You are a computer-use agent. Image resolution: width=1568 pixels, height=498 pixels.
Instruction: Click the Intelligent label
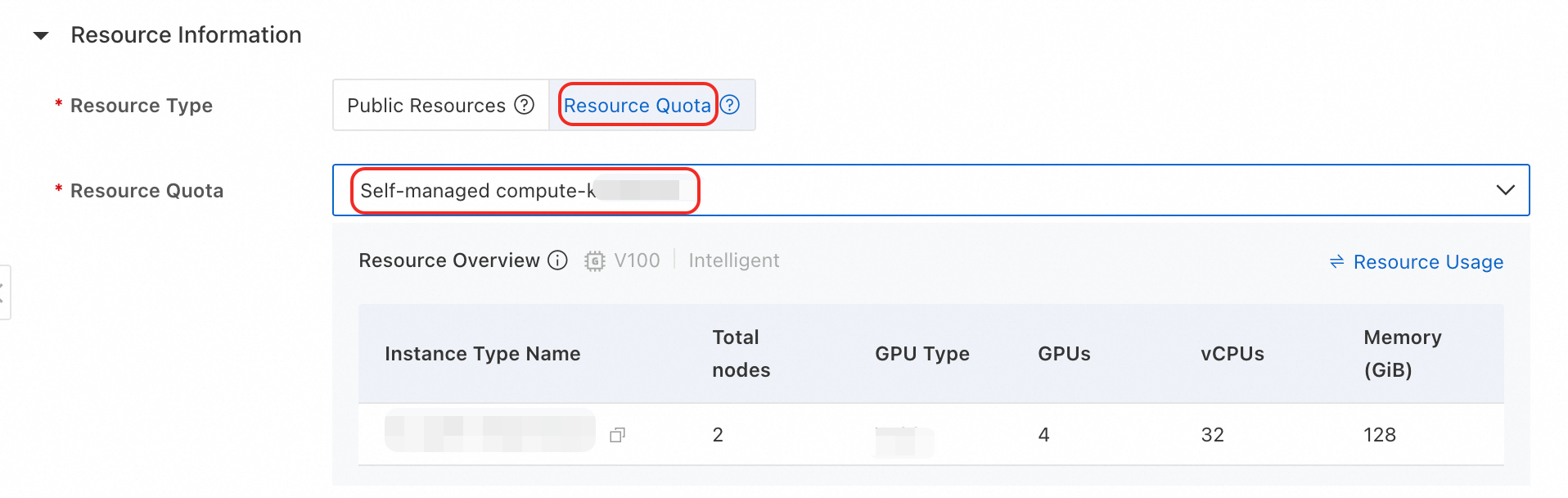coord(733,260)
